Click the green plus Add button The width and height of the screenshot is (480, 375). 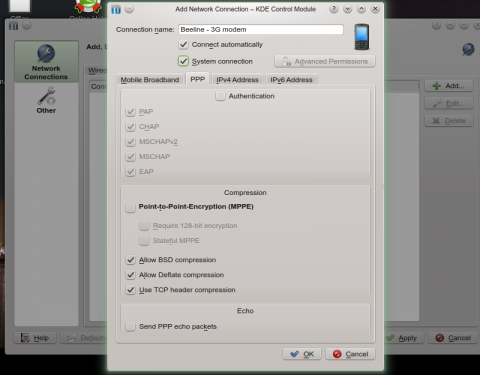(449, 86)
